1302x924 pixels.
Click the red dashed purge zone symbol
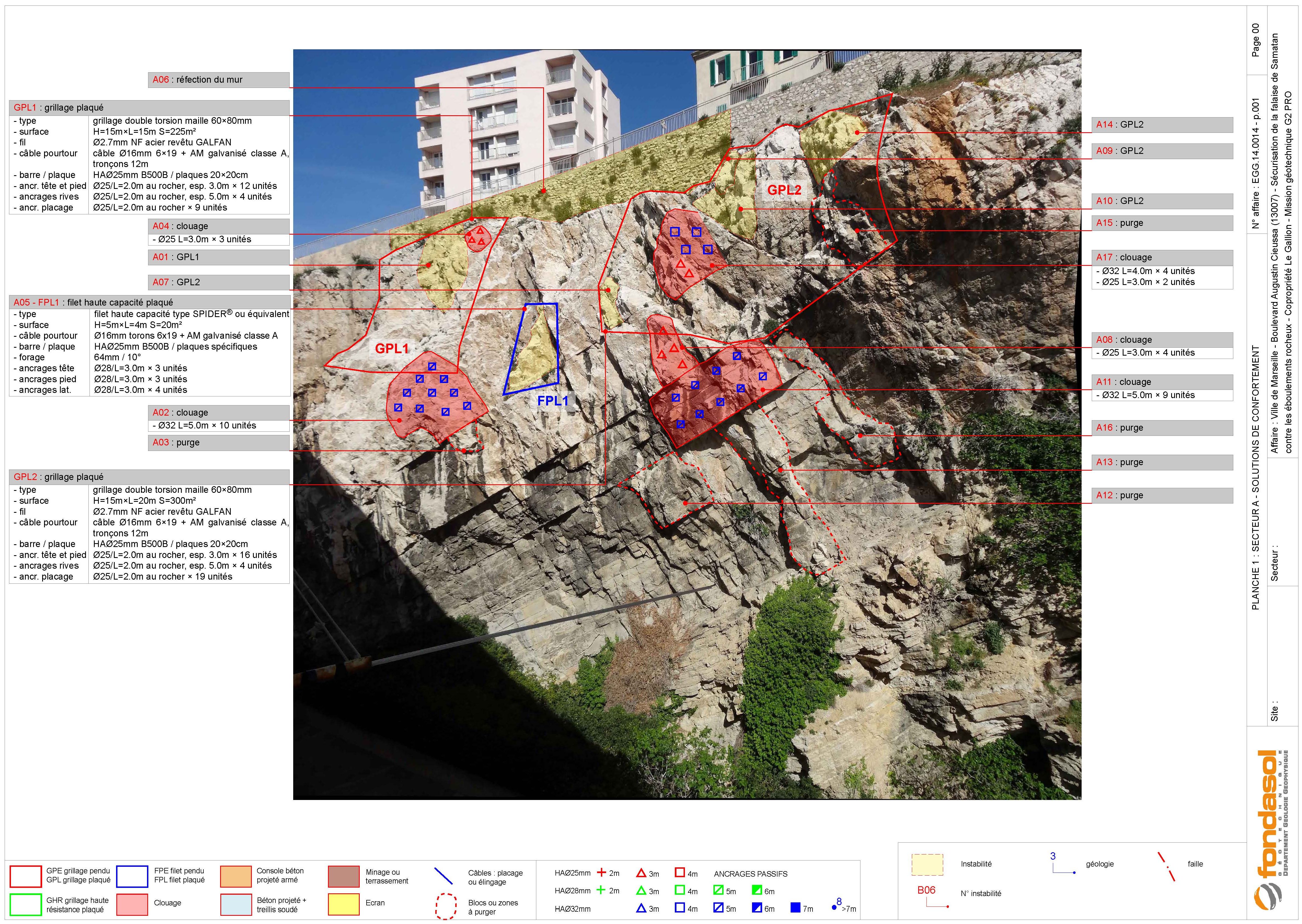coord(446,906)
